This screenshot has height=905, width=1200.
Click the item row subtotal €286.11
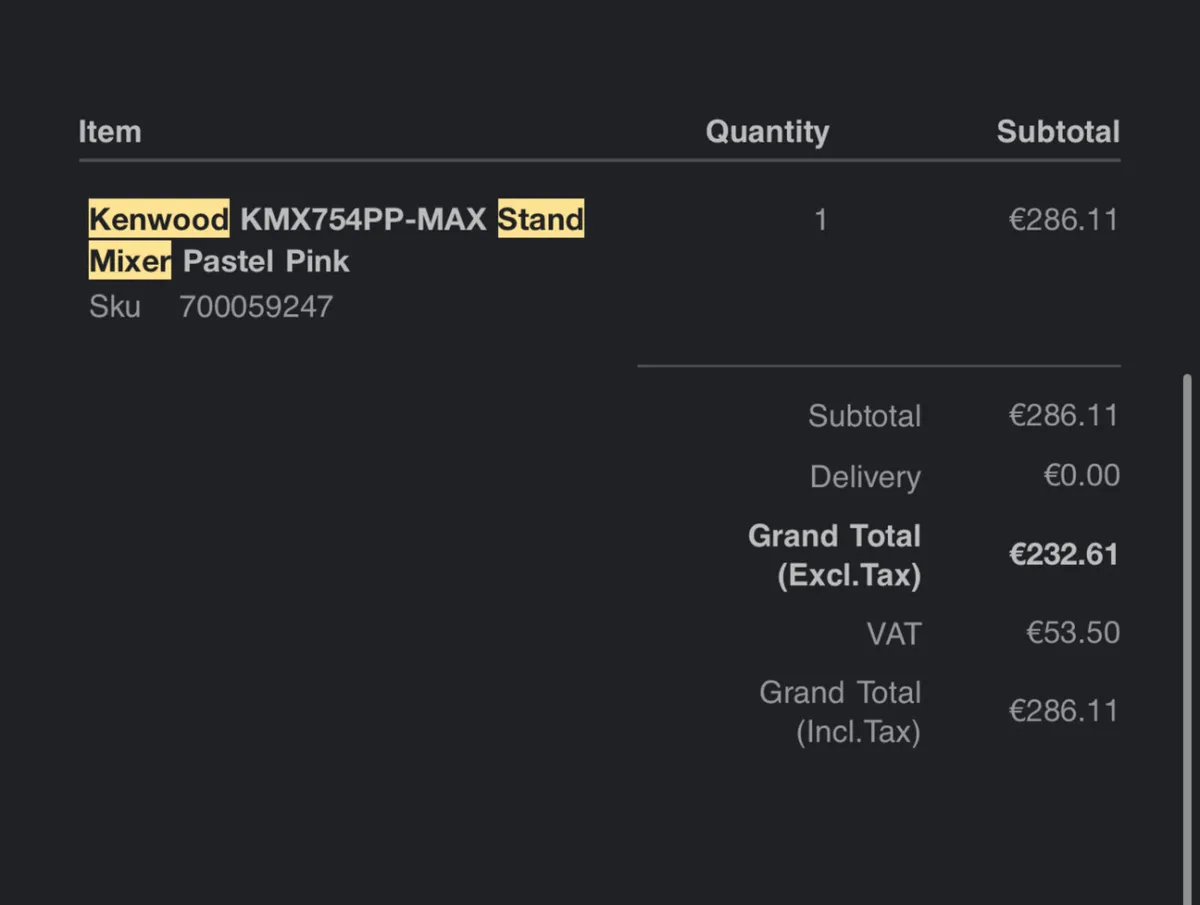[x=1063, y=220]
